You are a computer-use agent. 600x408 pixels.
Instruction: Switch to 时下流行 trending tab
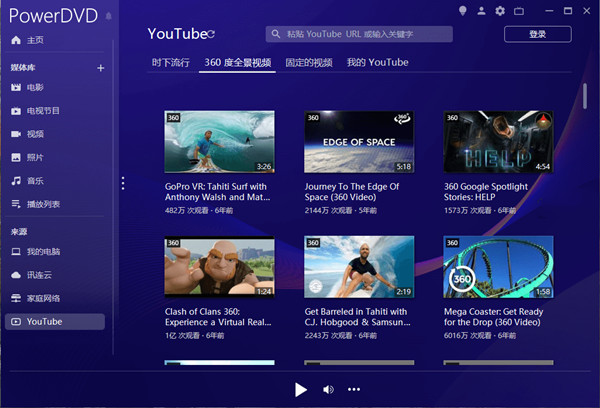170,63
